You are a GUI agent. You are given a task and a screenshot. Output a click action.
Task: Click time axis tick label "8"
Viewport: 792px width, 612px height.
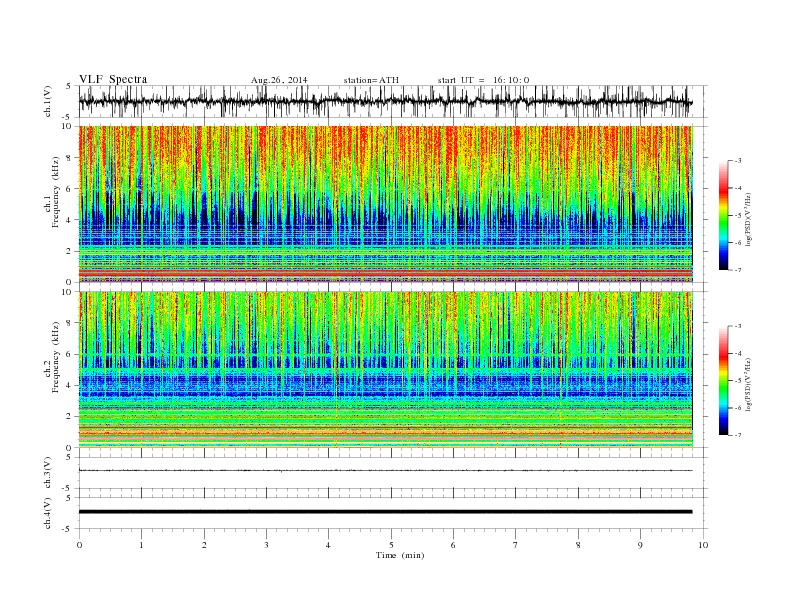point(578,545)
